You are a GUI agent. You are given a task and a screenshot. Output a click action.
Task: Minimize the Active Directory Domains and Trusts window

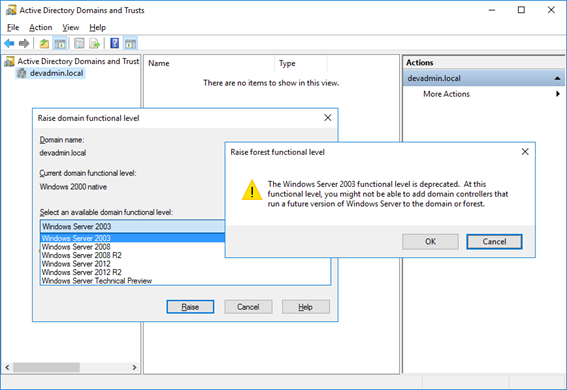pyautogui.click(x=492, y=10)
